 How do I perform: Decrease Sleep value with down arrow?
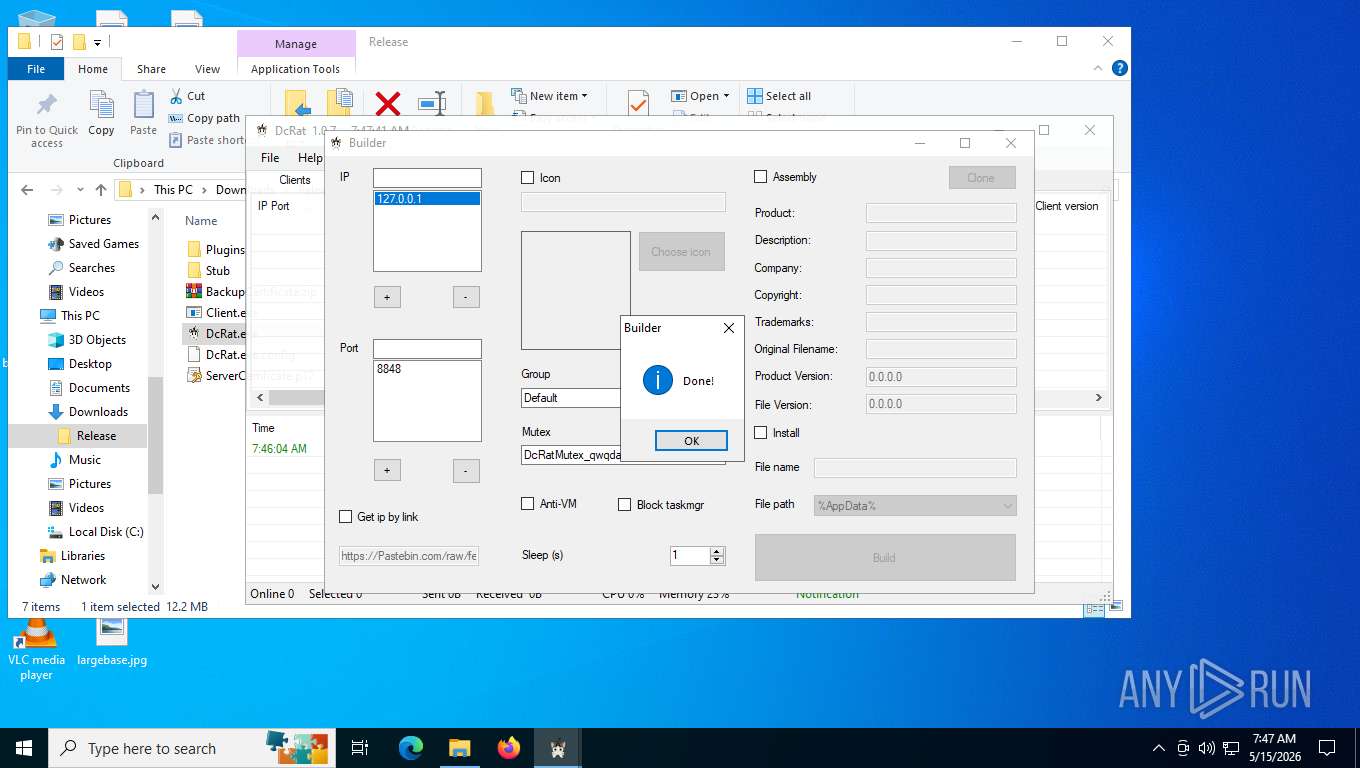pyautogui.click(x=717, y=560)
